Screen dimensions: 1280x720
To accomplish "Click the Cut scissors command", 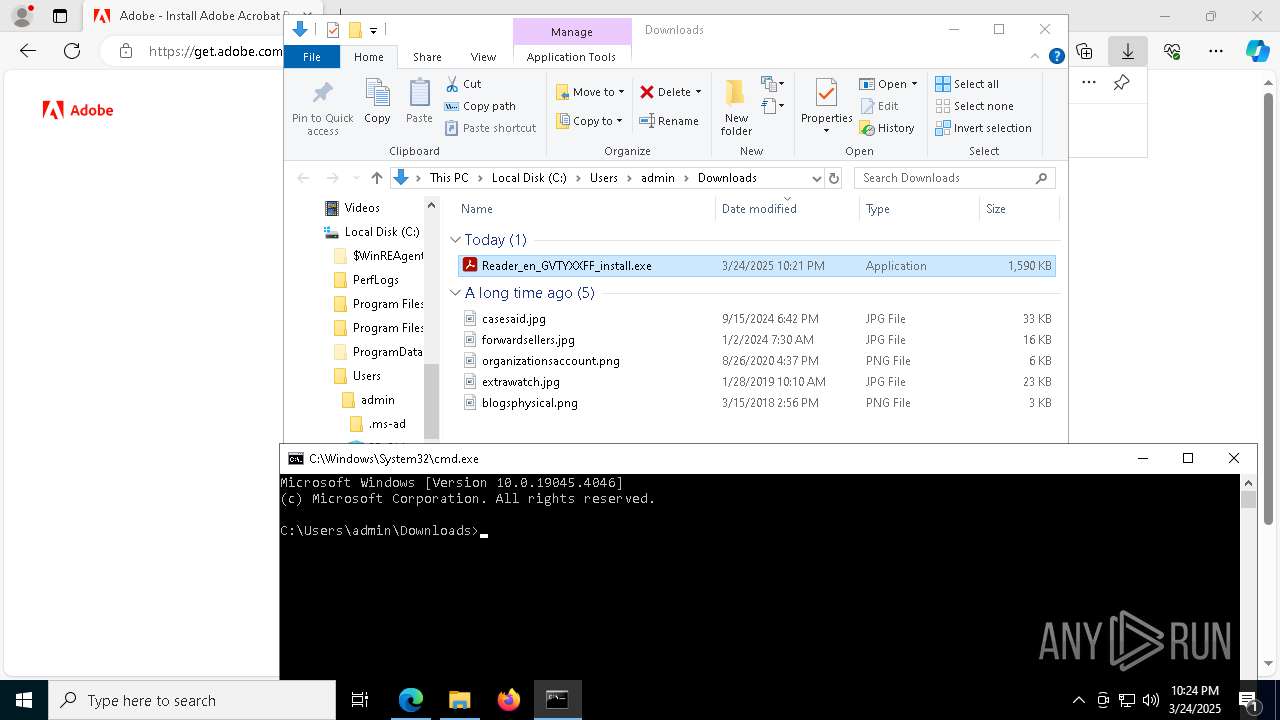I will click(x=463, y=84).
